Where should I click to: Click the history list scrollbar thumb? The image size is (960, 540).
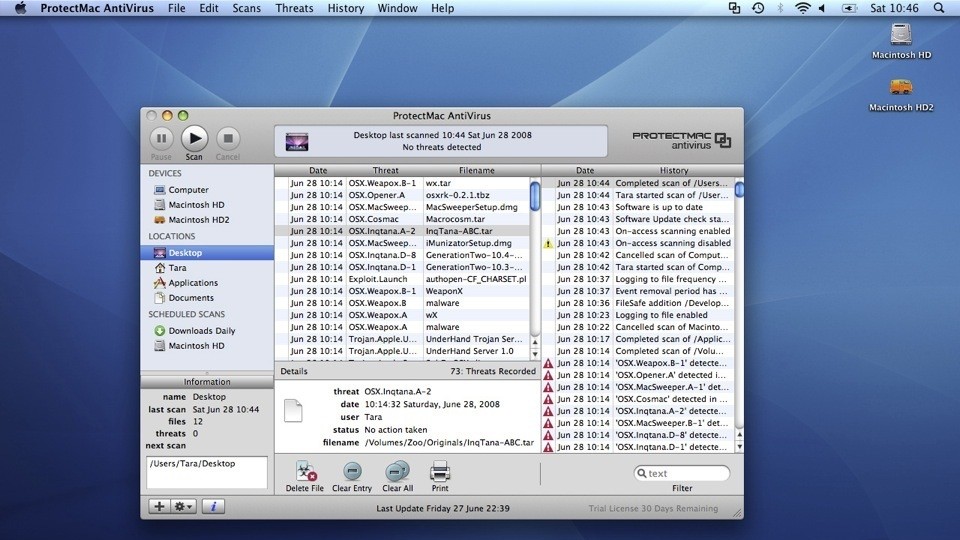[x=739, y=189]
